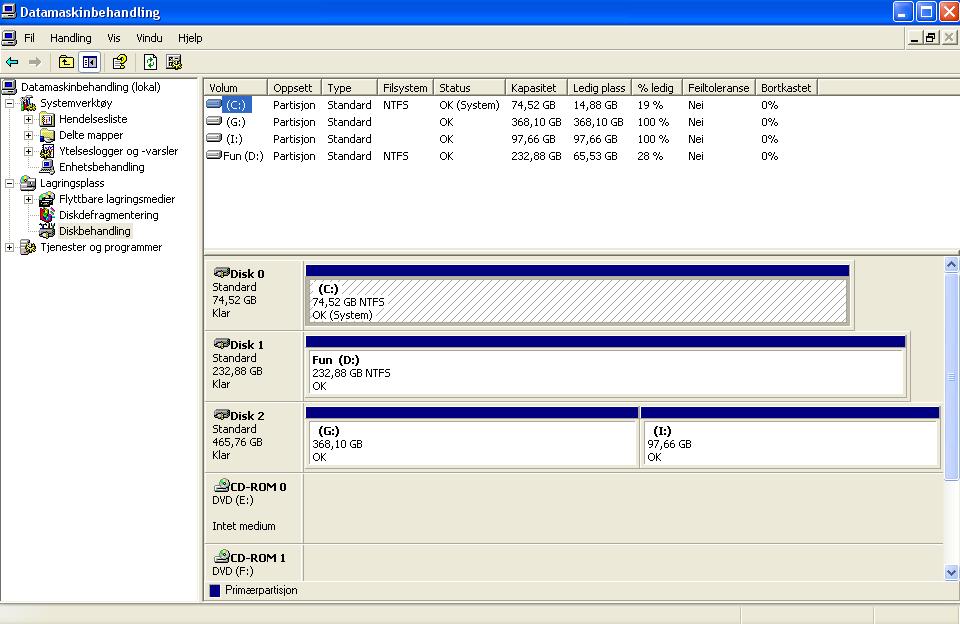This screenshot has height=624, width=960.
Task: Click the Tjenester og programmer icon
Action: pyautogui.click(x=28, y=247)
